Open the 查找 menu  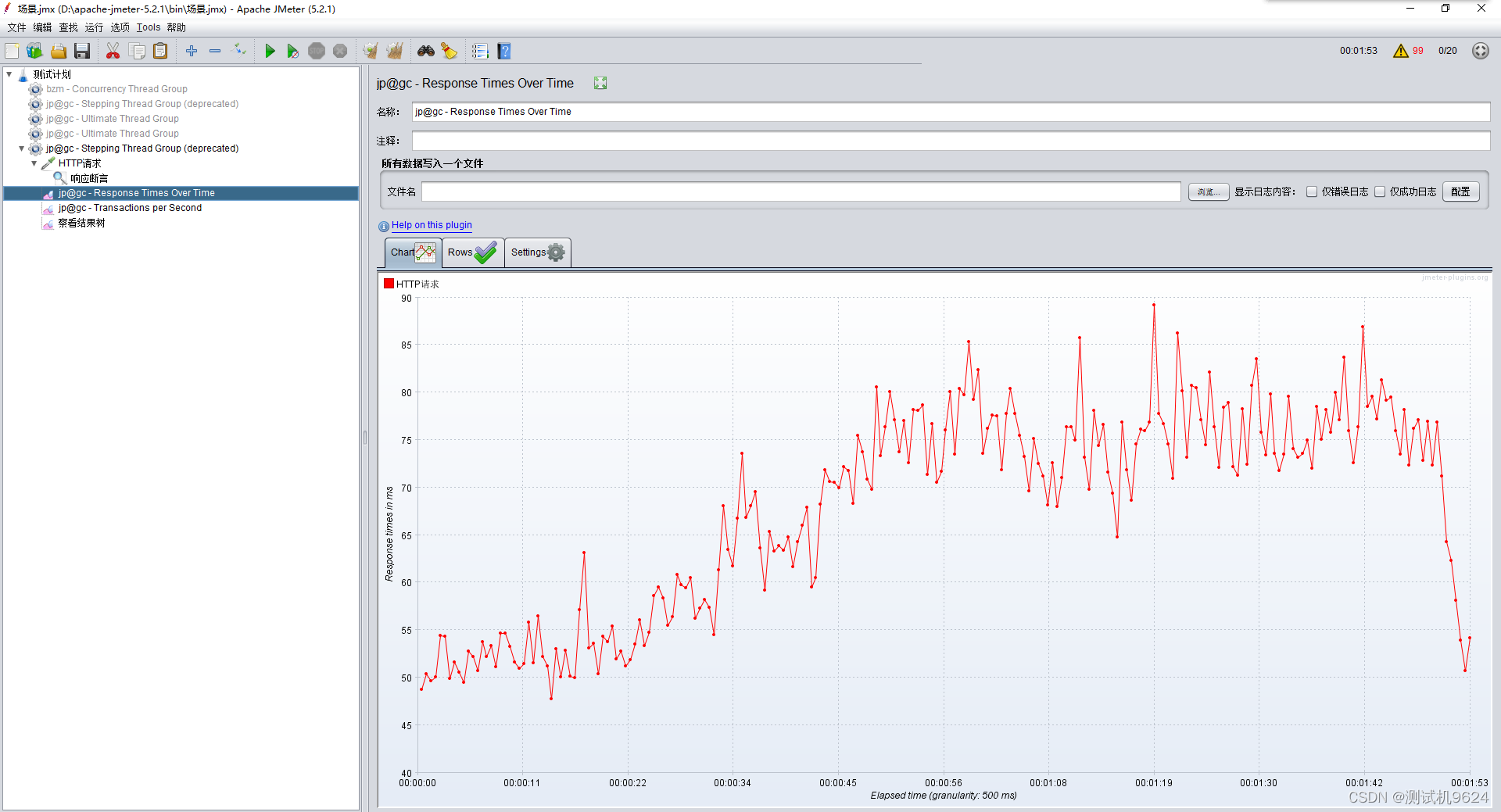click(x=69, y=27)
